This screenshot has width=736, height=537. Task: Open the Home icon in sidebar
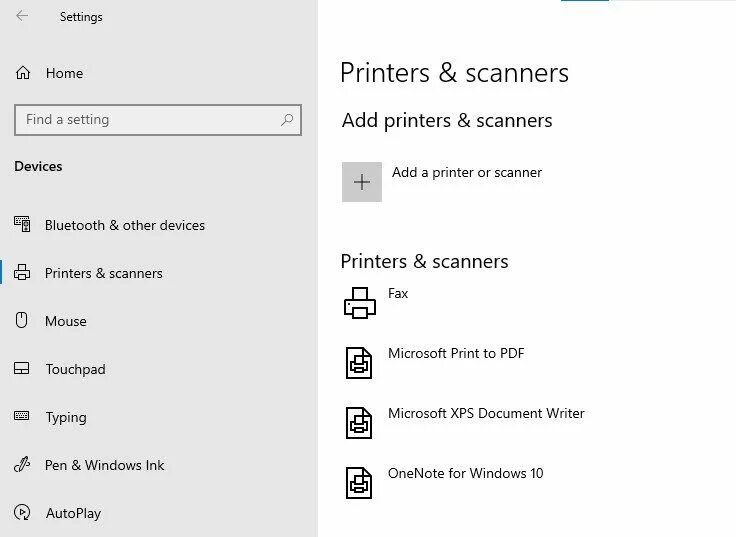coord(23,73)
